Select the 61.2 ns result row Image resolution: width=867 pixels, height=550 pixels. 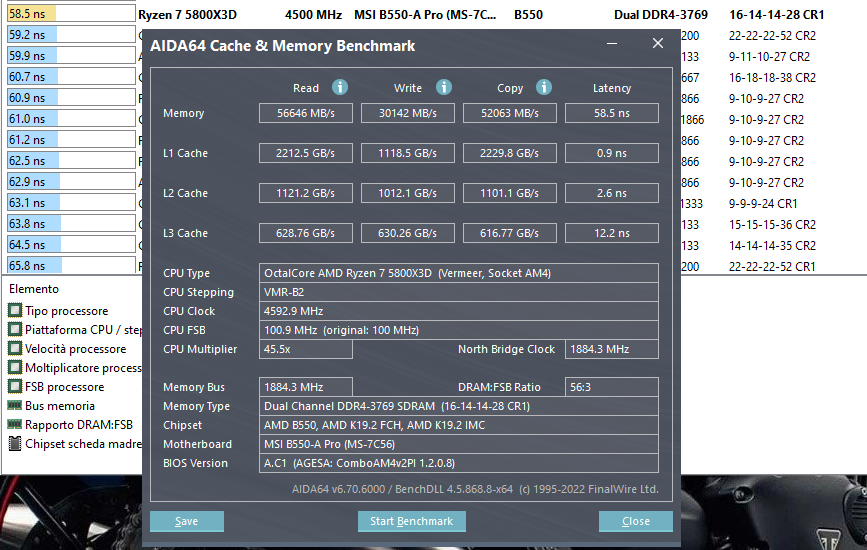71,139
